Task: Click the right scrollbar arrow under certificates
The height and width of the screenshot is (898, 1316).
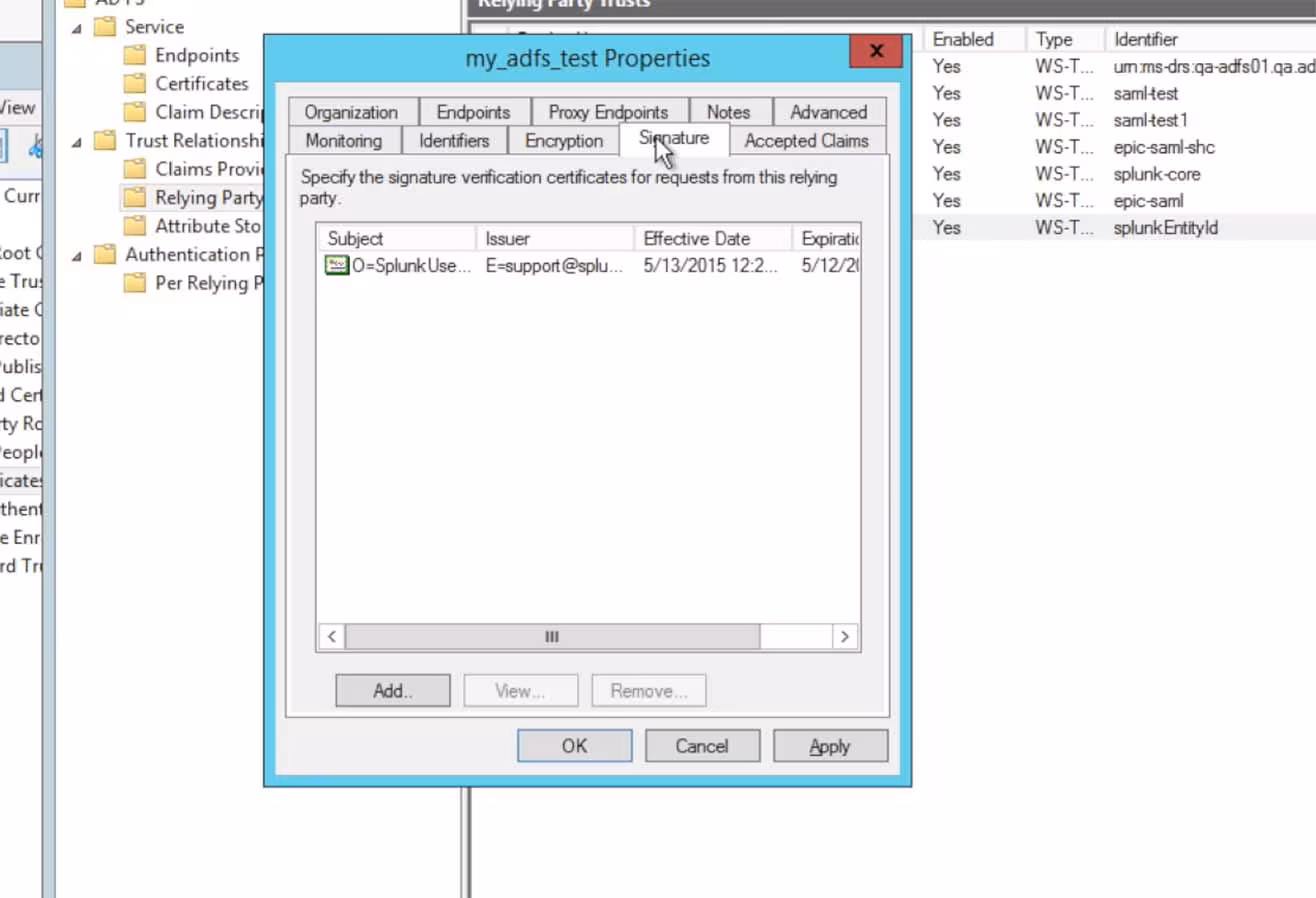Action: (x=845, y=636)
